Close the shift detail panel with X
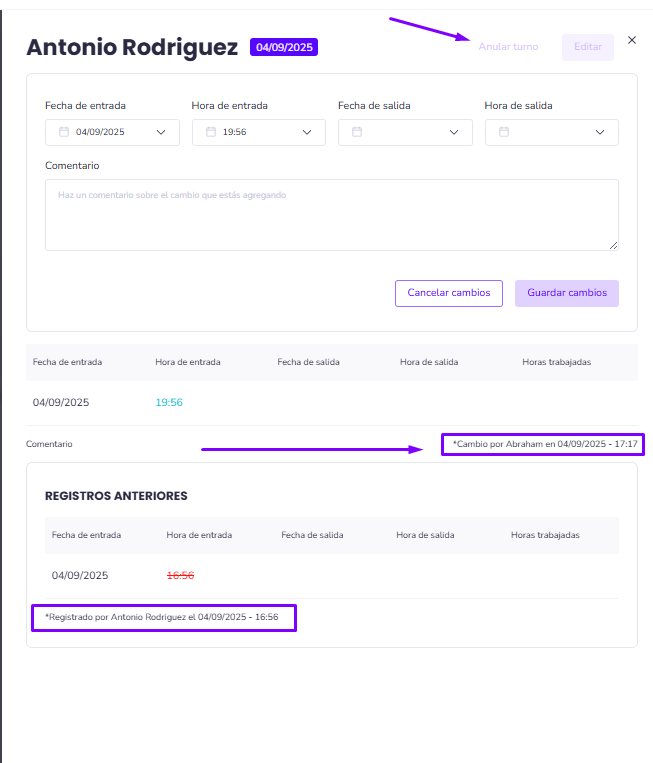The image size is (653, 763). coord(631,40)
